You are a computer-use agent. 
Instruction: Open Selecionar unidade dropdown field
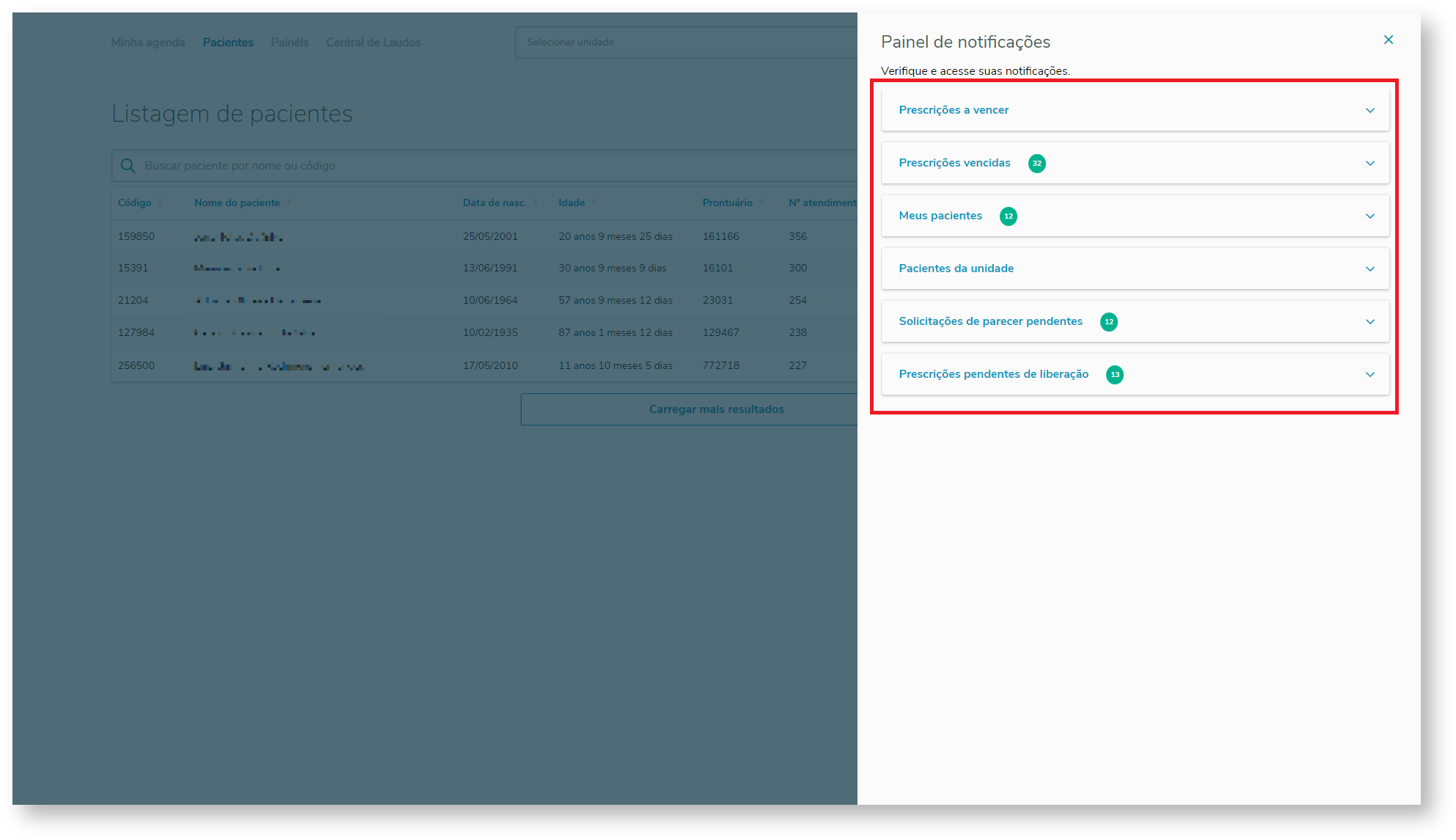686,43
